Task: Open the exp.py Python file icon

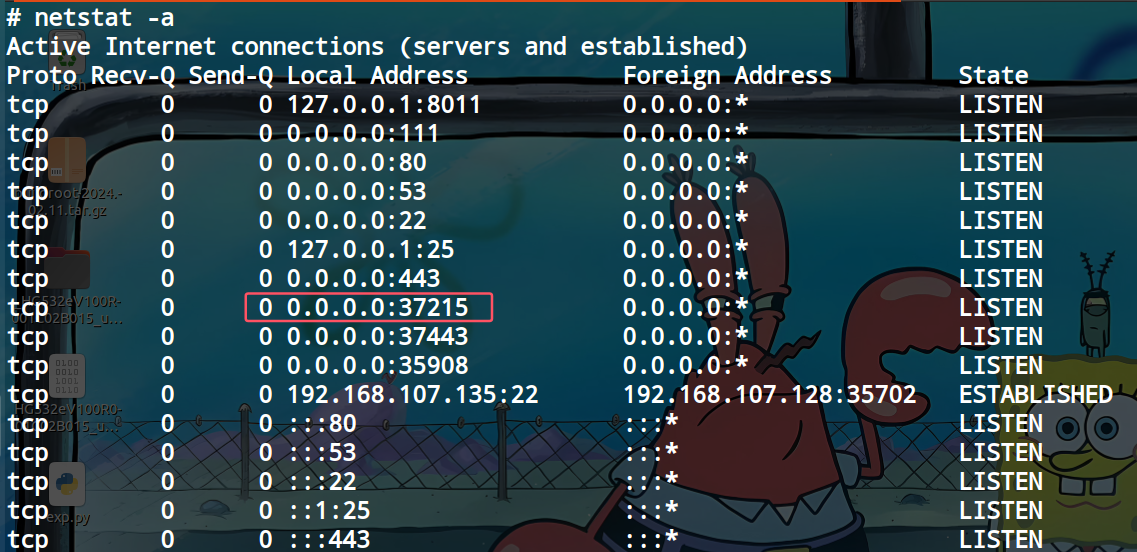Action: coord(67,484)
